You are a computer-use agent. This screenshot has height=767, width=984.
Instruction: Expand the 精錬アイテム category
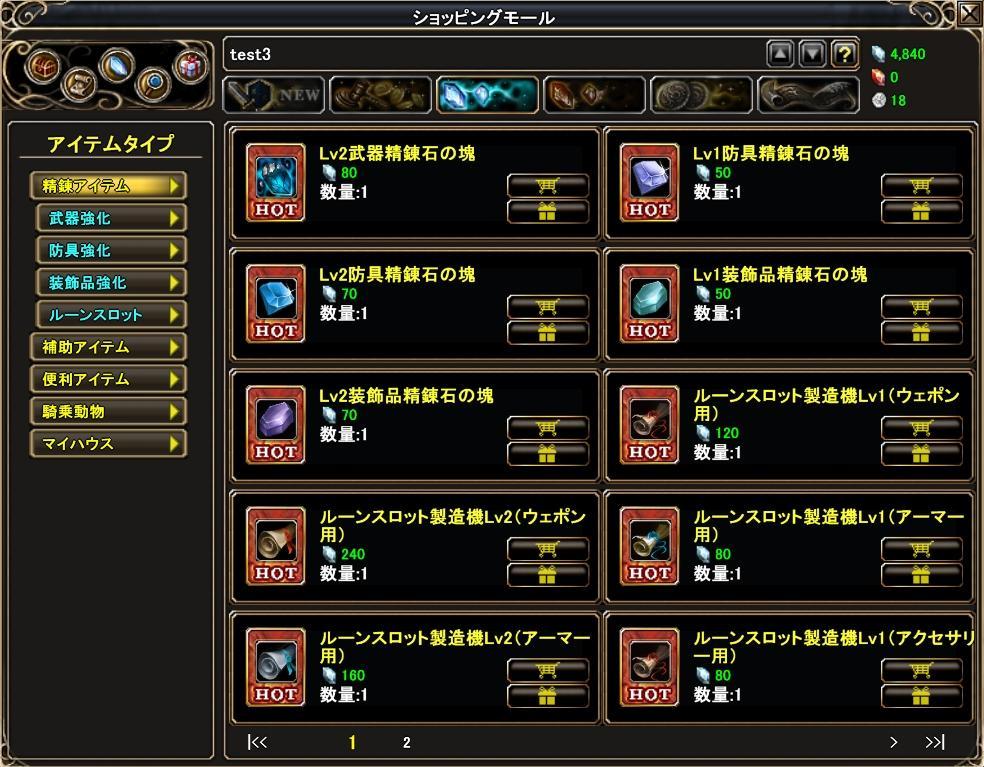click(108, 186)
